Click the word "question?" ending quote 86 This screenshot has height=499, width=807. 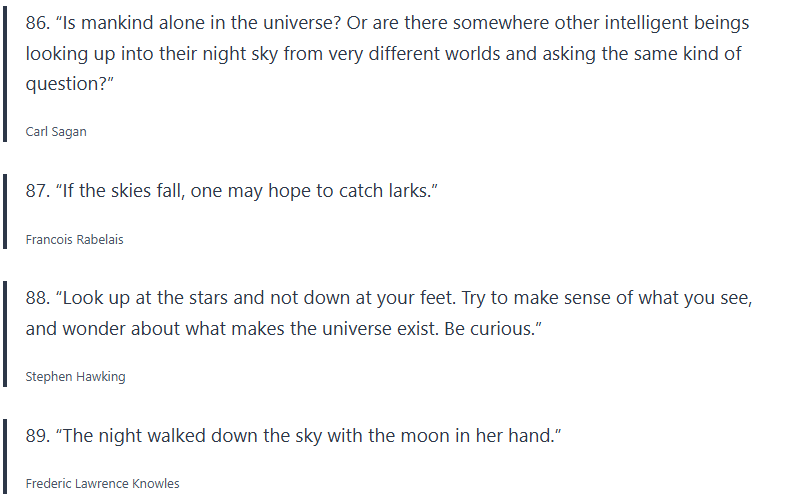click(69, 84)
